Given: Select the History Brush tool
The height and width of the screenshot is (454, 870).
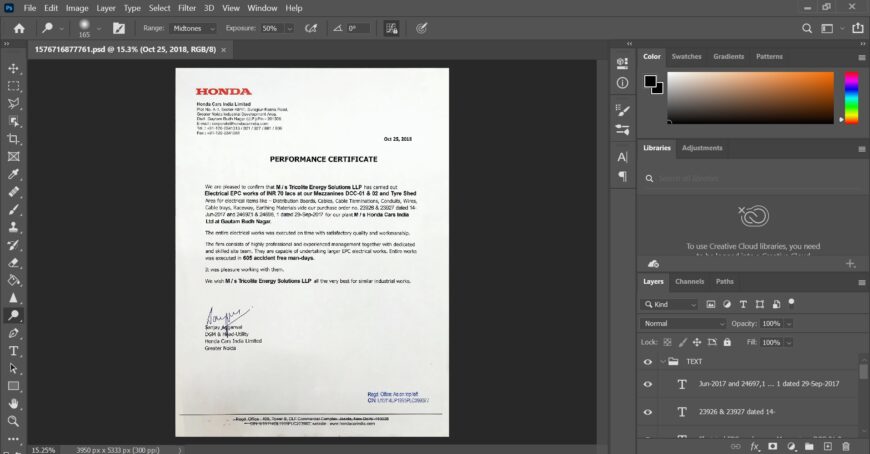Looking at the screenshot, I should pyautogui.click(x=13, y=245).
